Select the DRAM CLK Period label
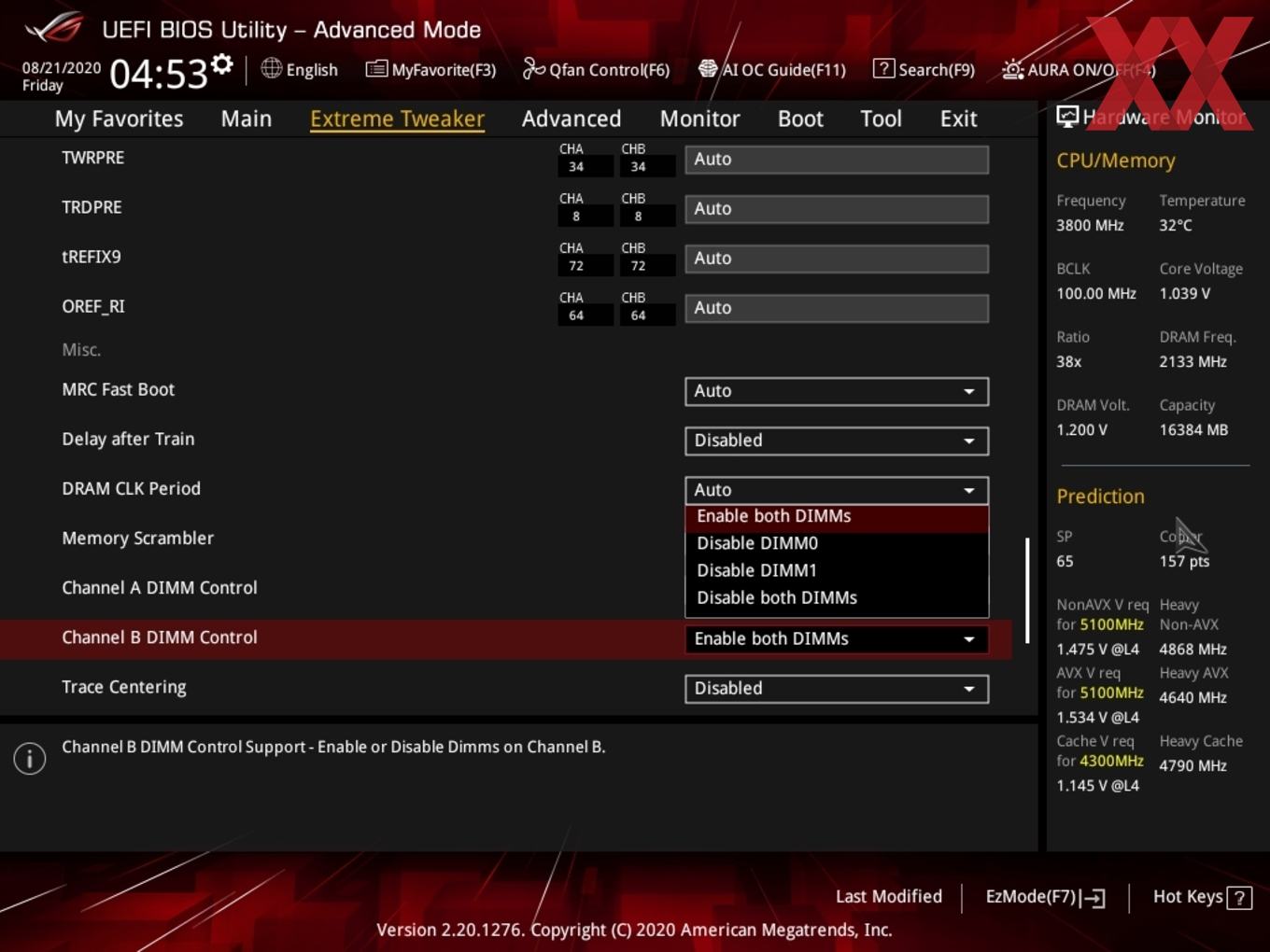The image size is (1270, 952). 131,488
